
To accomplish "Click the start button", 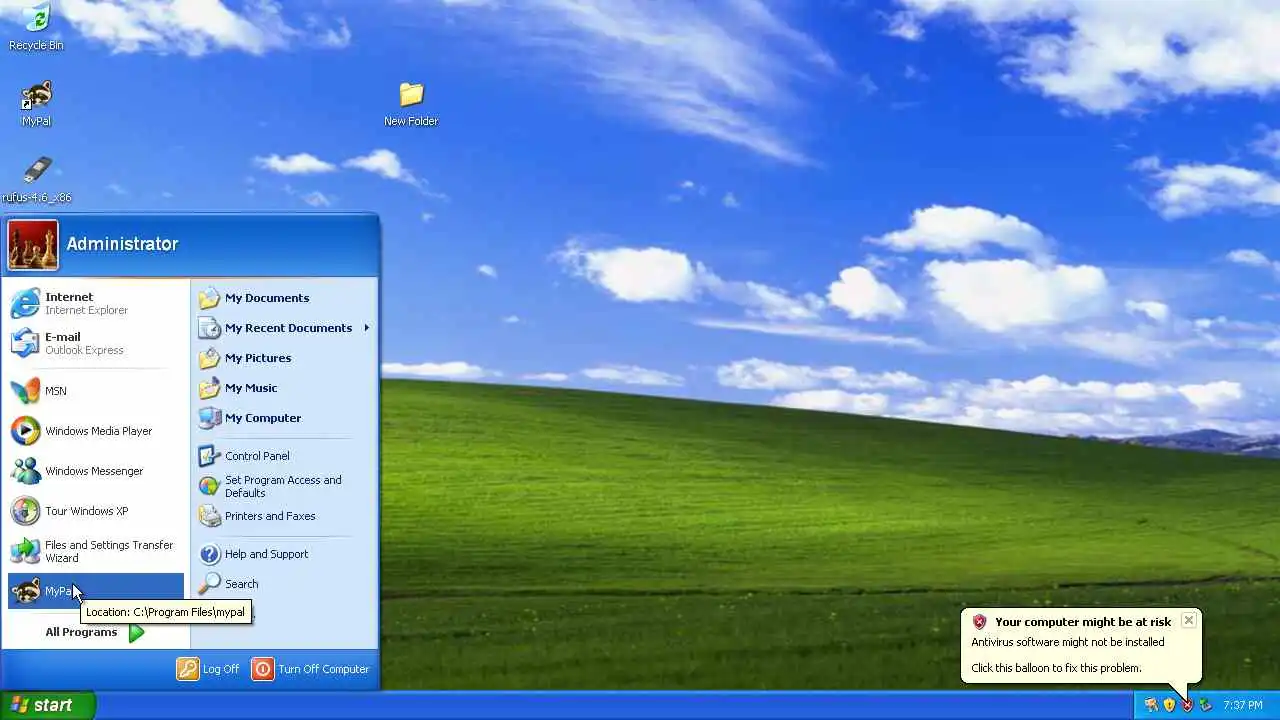I will pos(48,705).
